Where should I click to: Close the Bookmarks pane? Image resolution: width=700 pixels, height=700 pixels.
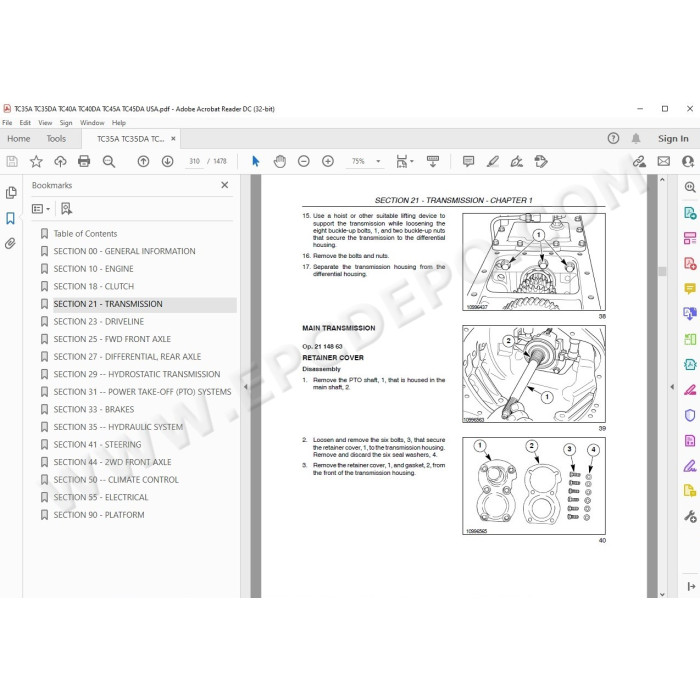[225, 185]
